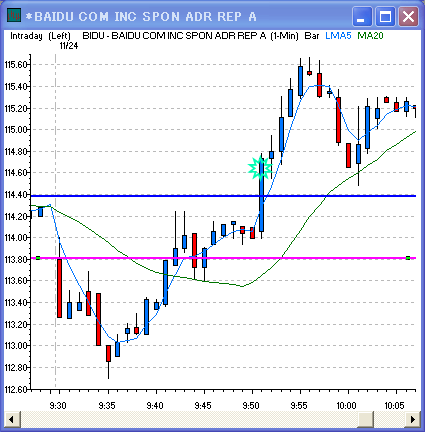This screenshot has height=432, width=425.
Task: Click the 9:50 time axis marker
Action: coord(251,406)
